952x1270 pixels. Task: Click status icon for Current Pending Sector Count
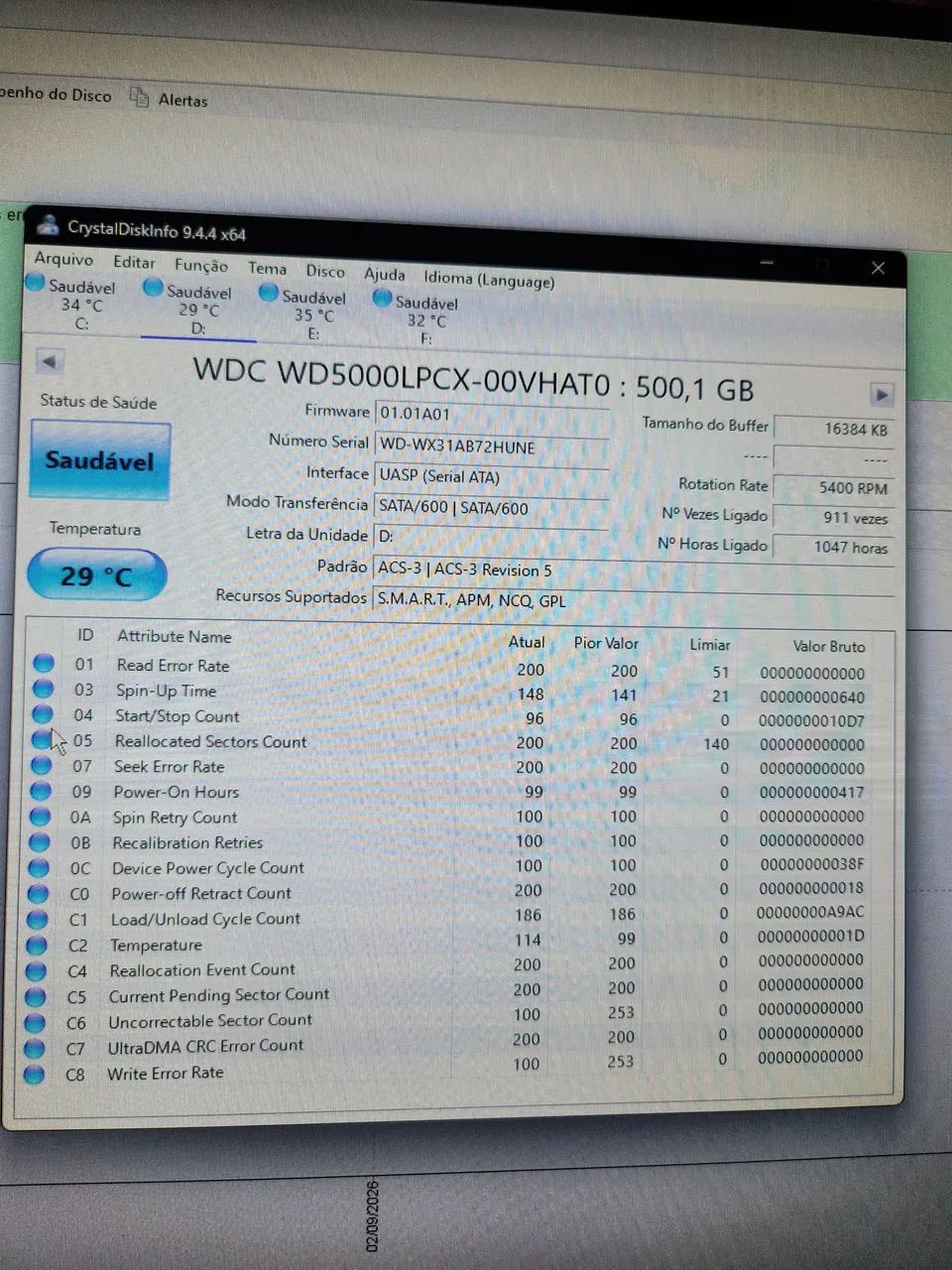pyautogui.click(x=36, y=996)
